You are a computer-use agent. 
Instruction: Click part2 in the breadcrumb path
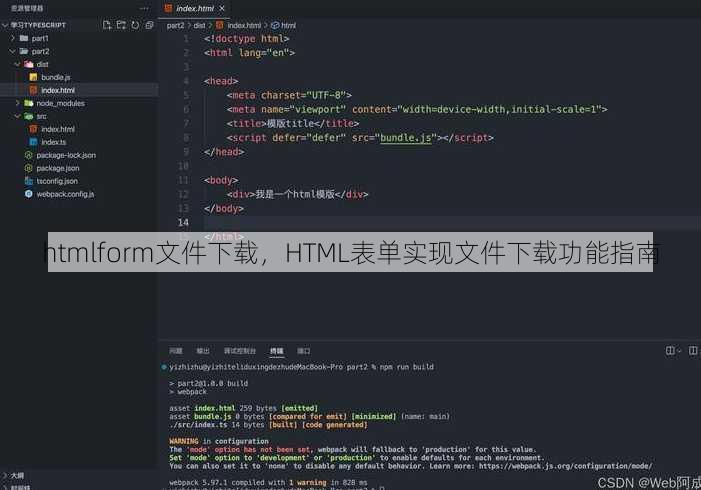click(175, 25)
